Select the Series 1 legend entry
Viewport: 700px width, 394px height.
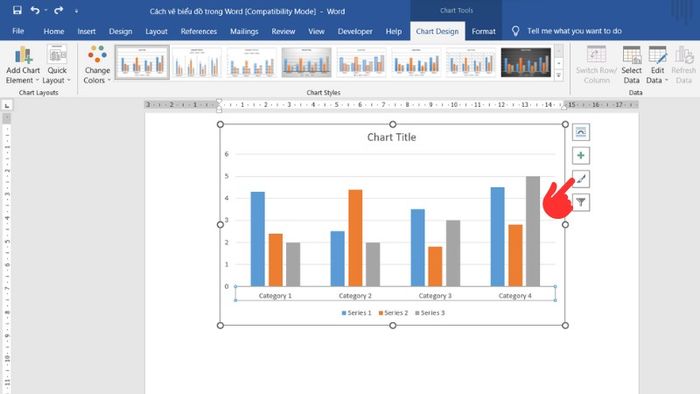(x=356, y=313)
